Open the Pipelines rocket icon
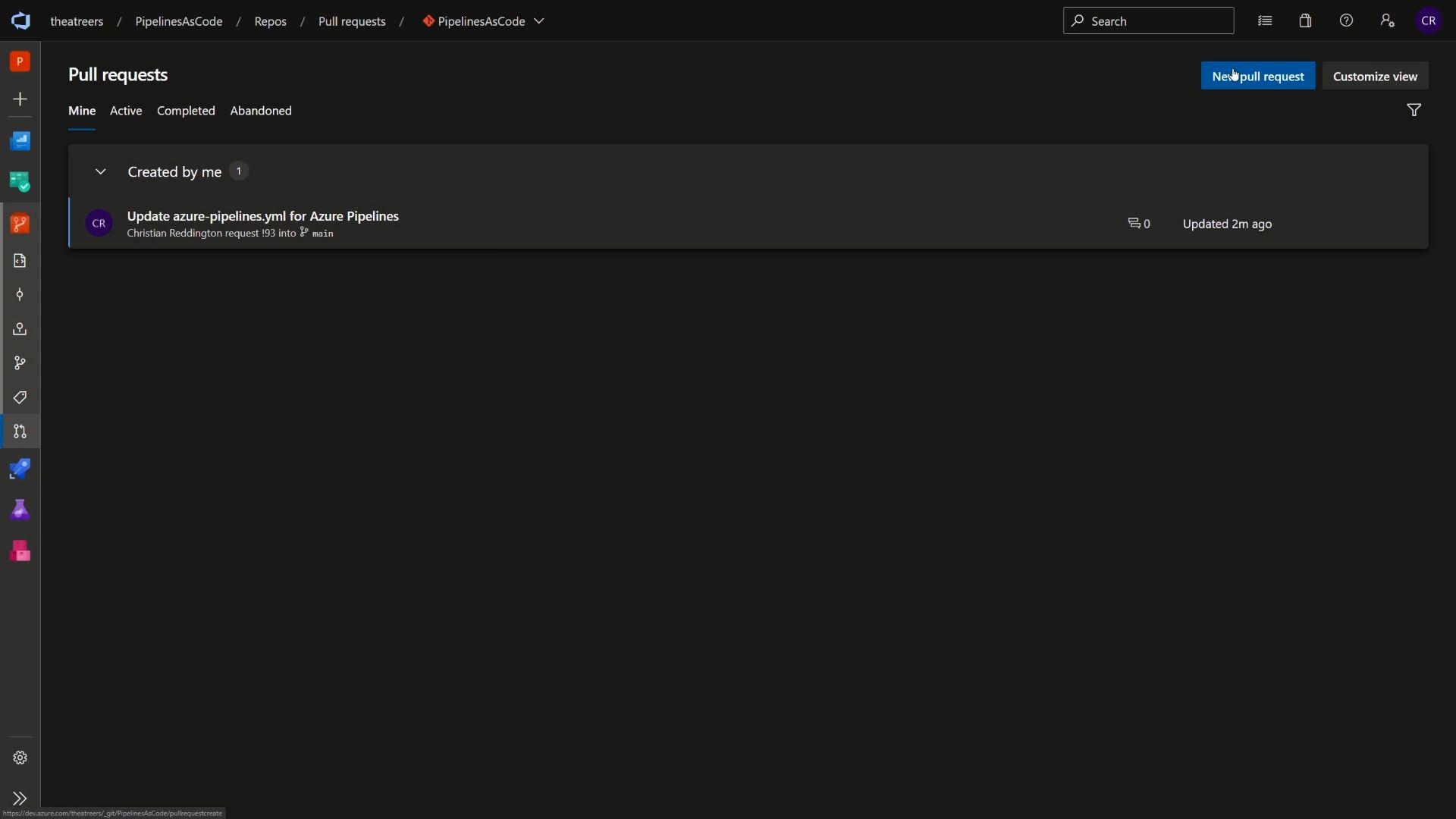1456x819 pixels. [x=19, y=469]
